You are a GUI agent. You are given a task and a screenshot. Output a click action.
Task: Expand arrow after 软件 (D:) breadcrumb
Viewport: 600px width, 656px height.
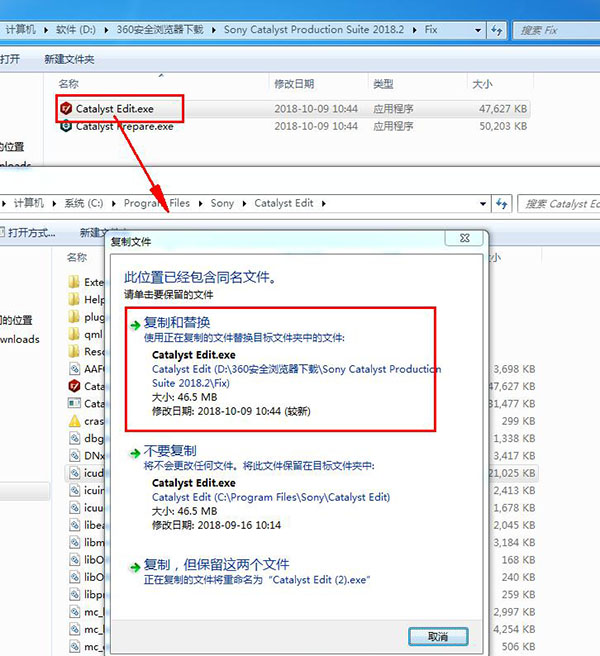[106, 30]
